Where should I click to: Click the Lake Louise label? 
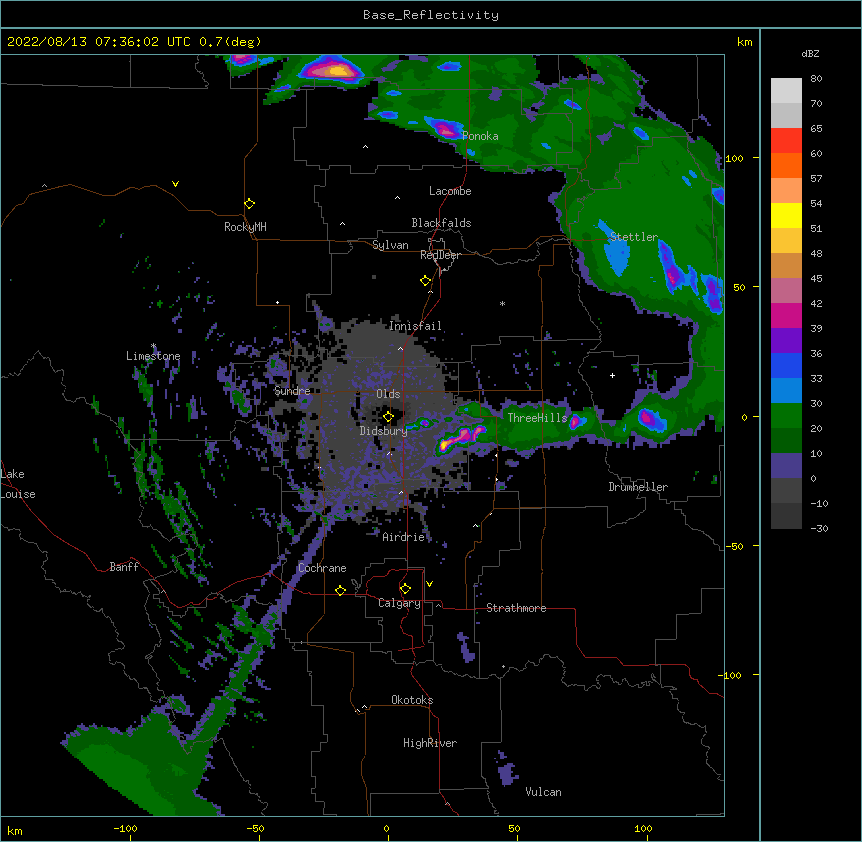(18, 484)
